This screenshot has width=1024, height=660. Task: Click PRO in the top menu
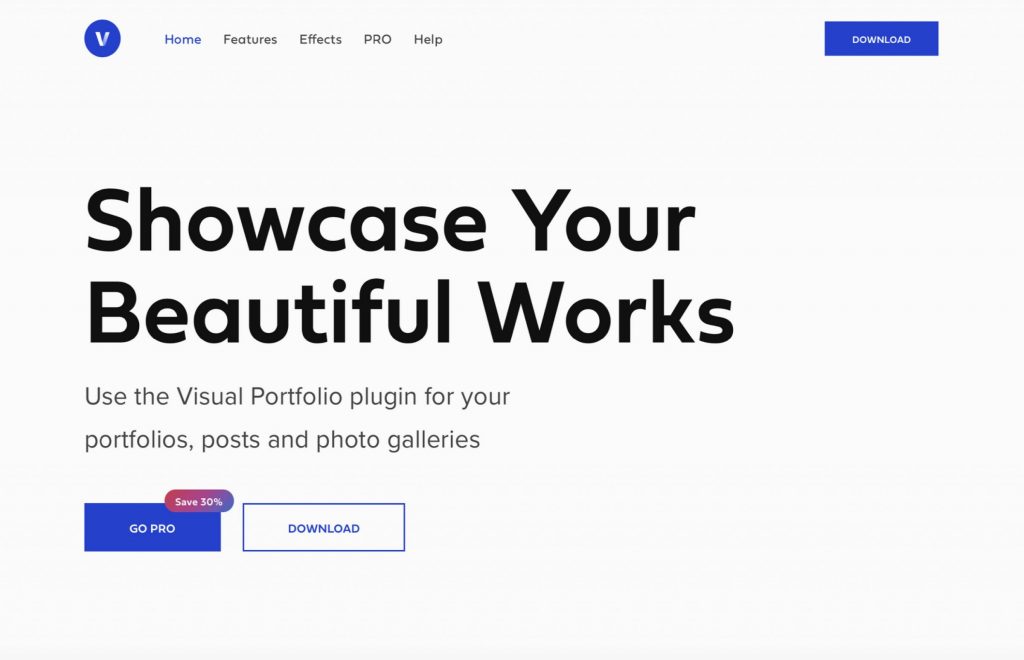tap(377, 39)
